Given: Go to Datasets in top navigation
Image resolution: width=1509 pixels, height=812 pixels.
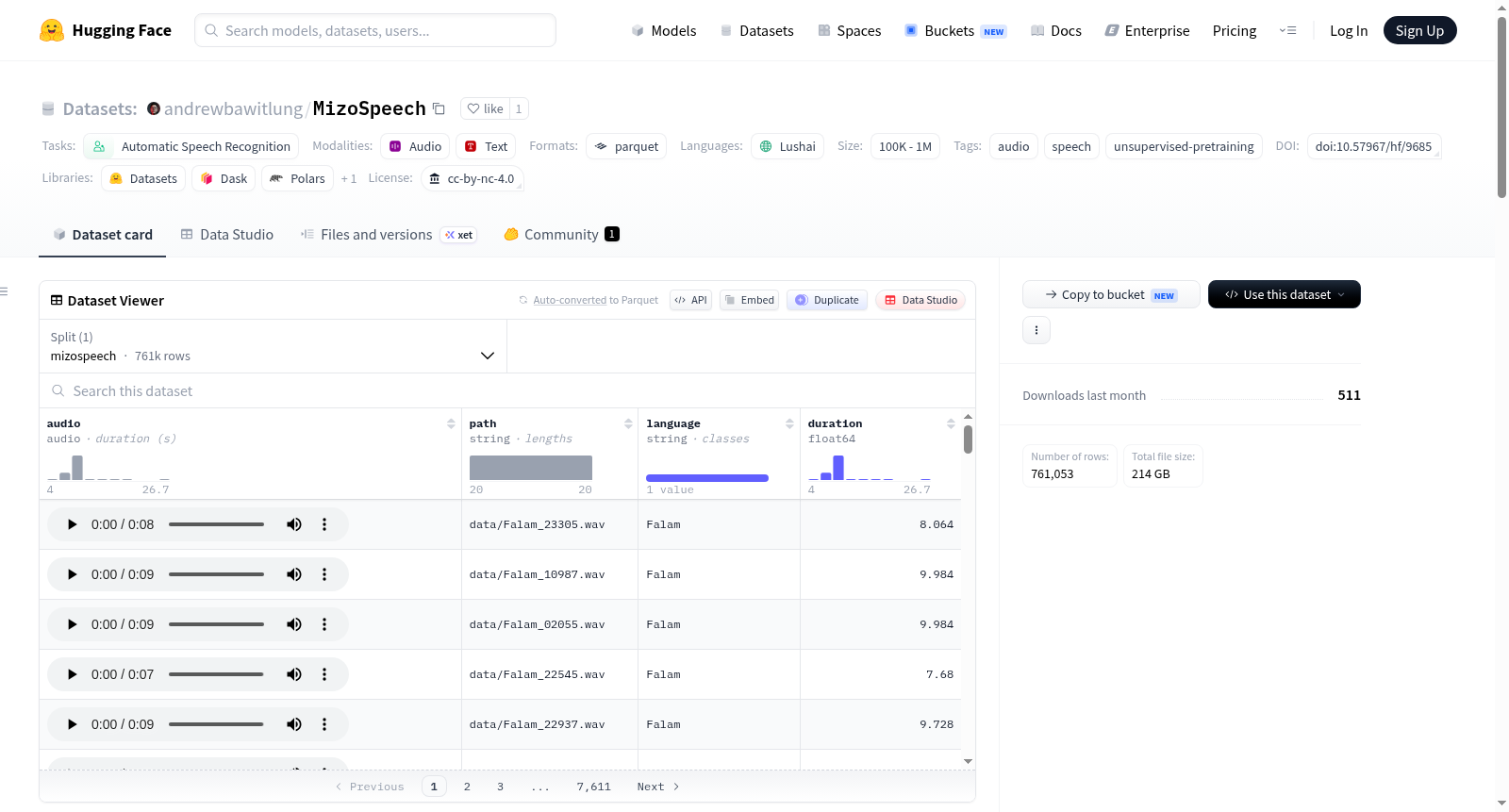Looking at the screenshot, I should point(757,30).
